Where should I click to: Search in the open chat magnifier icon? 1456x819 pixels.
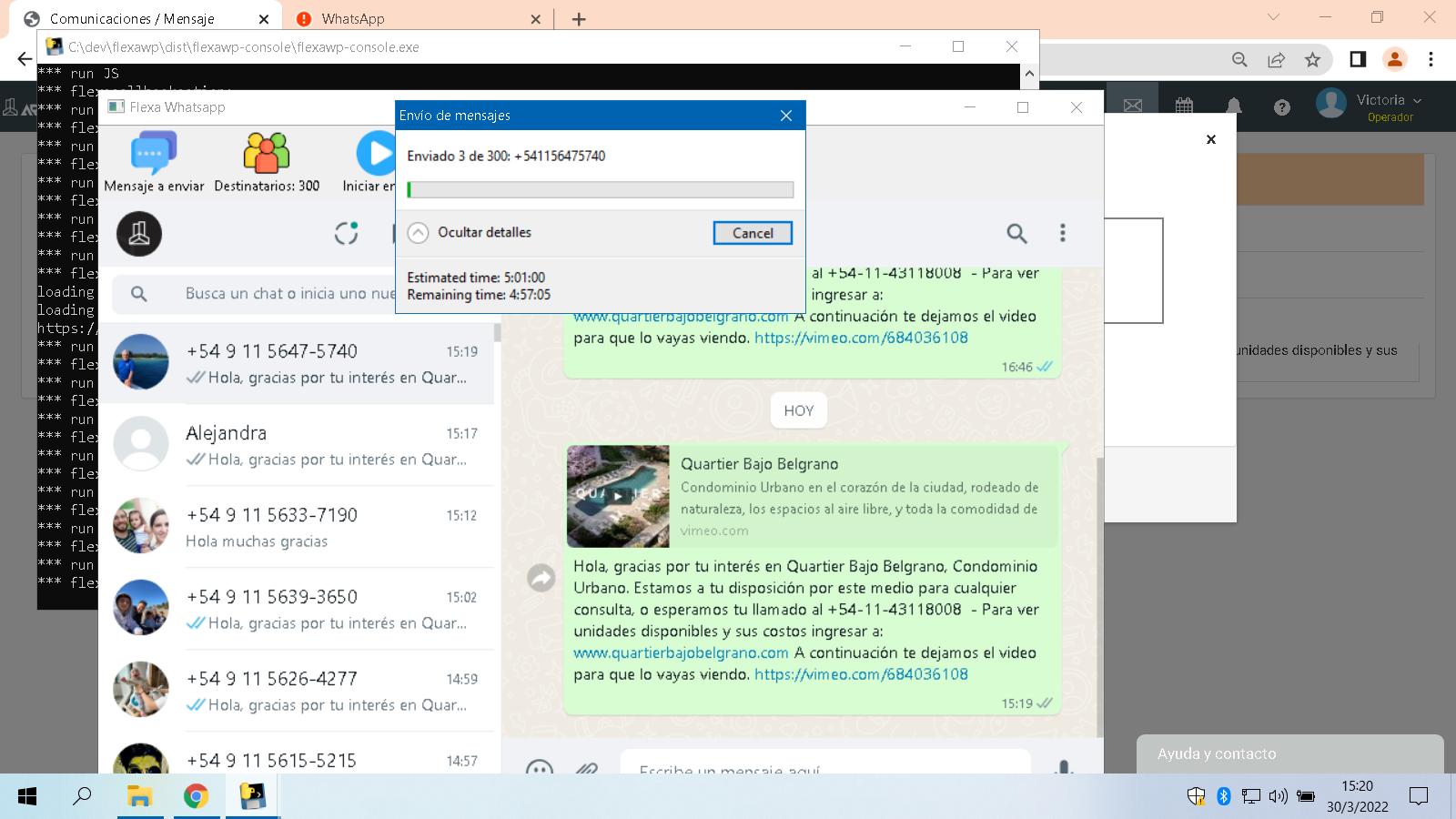pos(1016,233)
